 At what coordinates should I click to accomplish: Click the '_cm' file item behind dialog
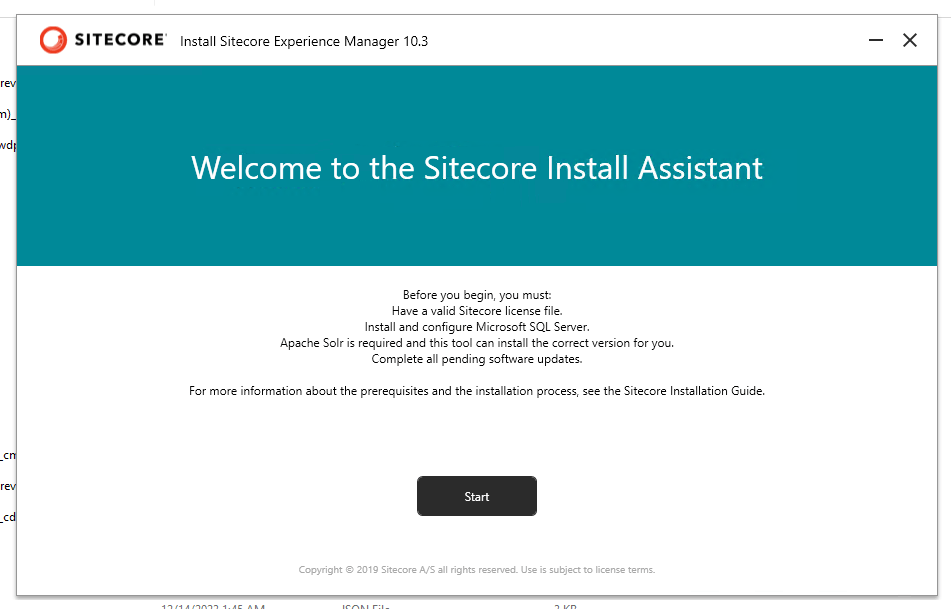[x=7, y=455]
